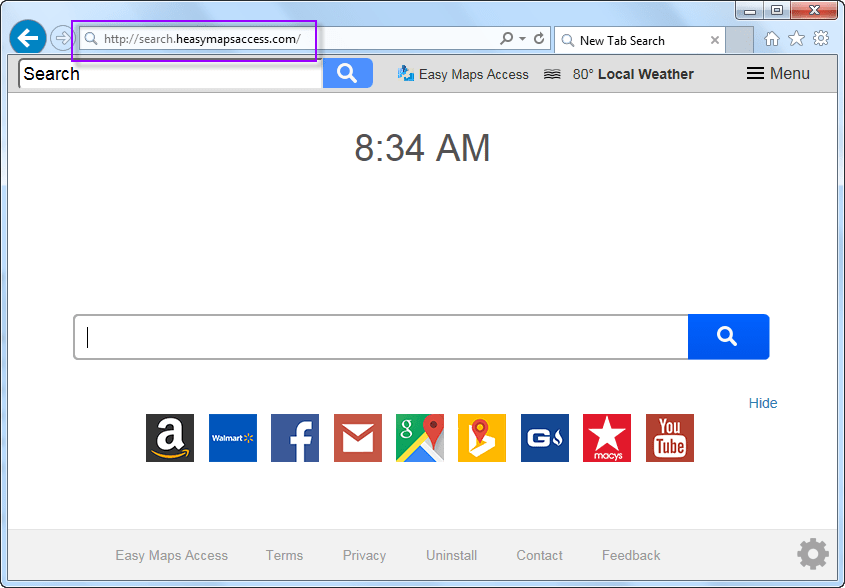Launch the Facebook shortcut icon

pos(295,438)
